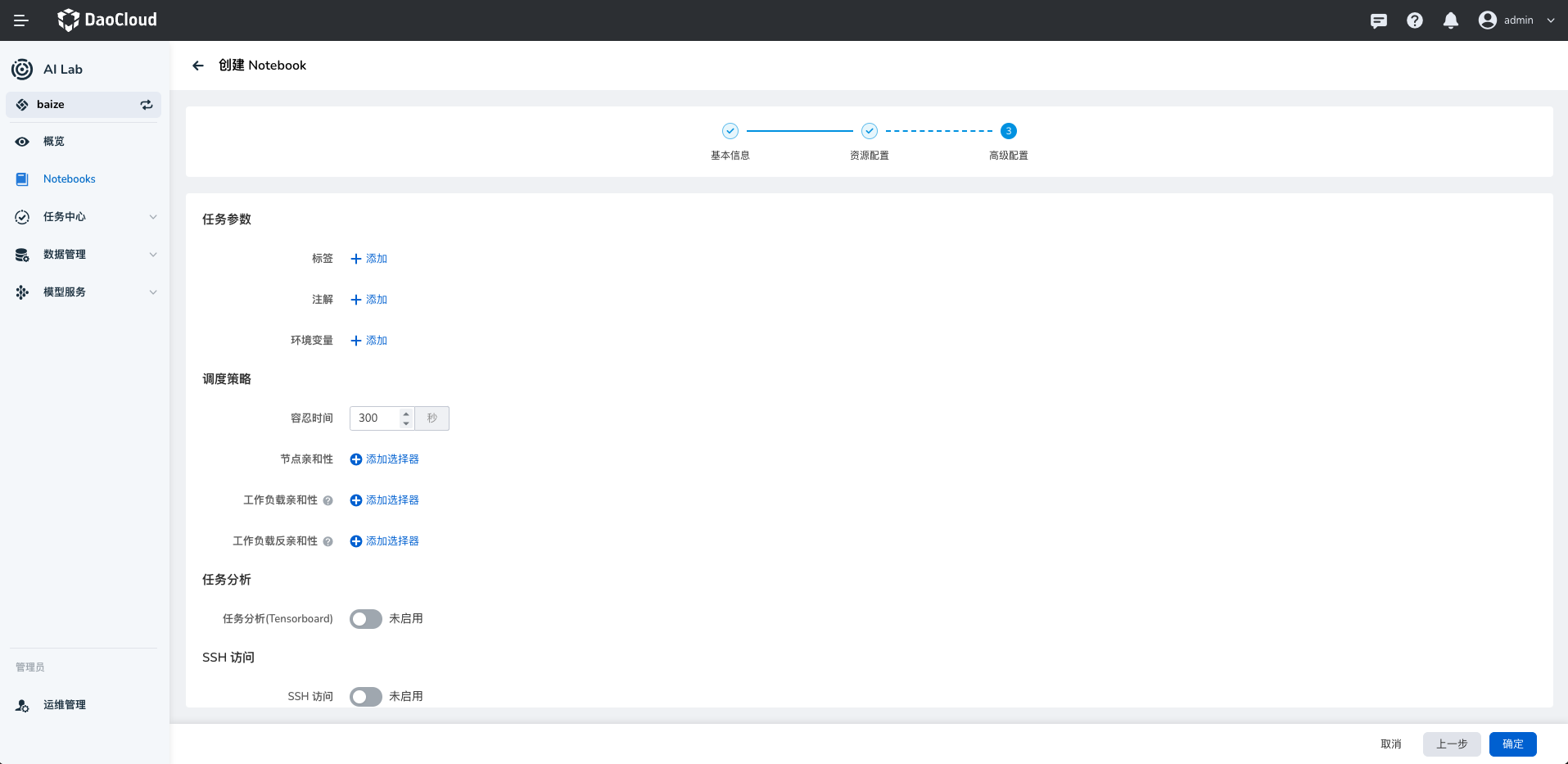Increase 容忍时间 with the up stepper arrow
Screen dimensions: 1568x764
pyautogui.click(x=406, y=414)
